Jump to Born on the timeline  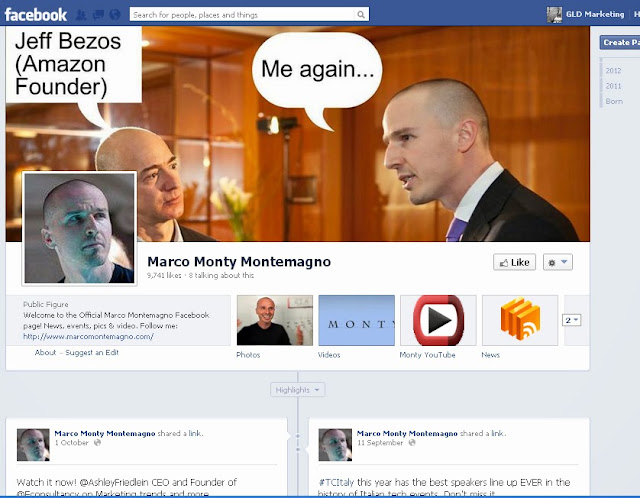coord(614,101)
